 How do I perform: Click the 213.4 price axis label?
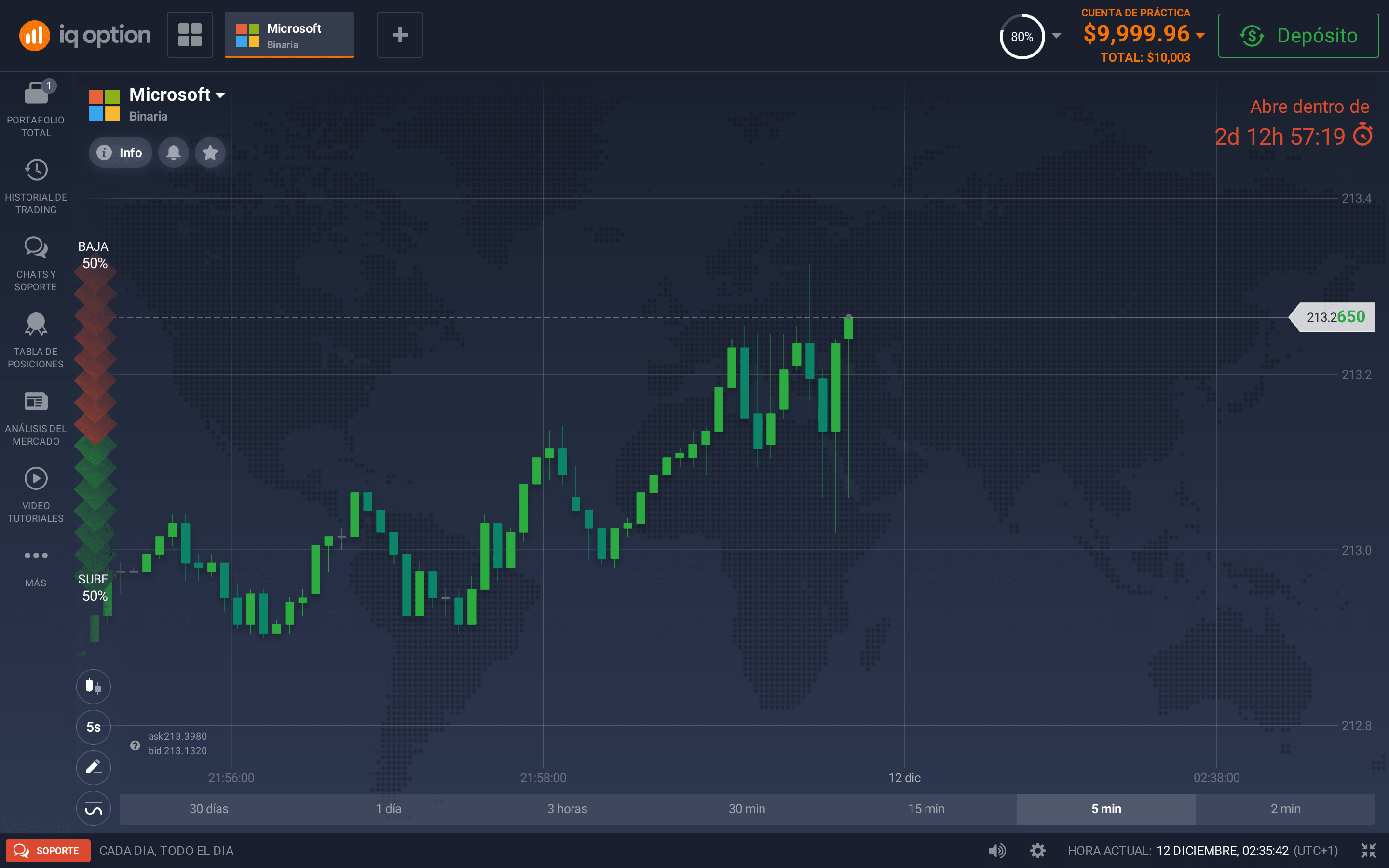(1356, 198)
